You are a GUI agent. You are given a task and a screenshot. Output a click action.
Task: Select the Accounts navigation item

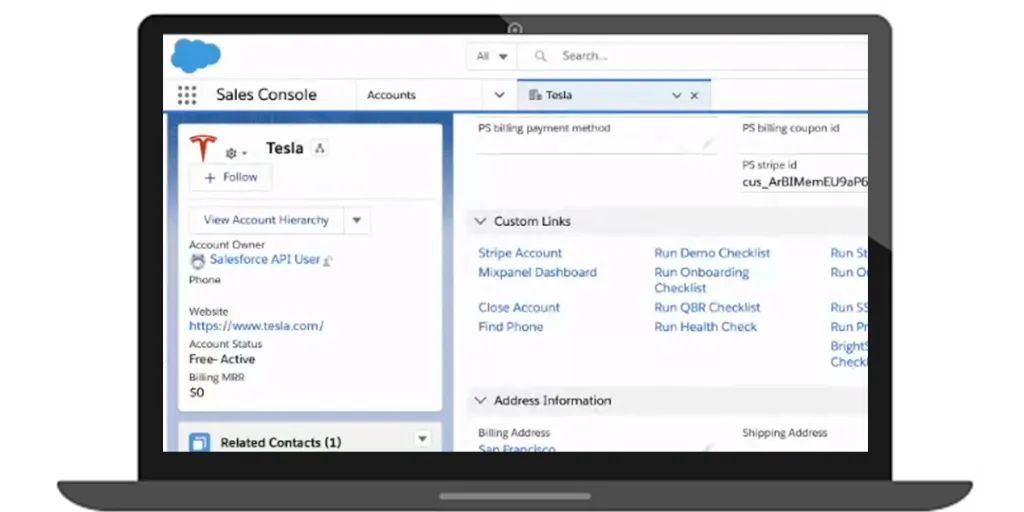[x=391, y=95]
